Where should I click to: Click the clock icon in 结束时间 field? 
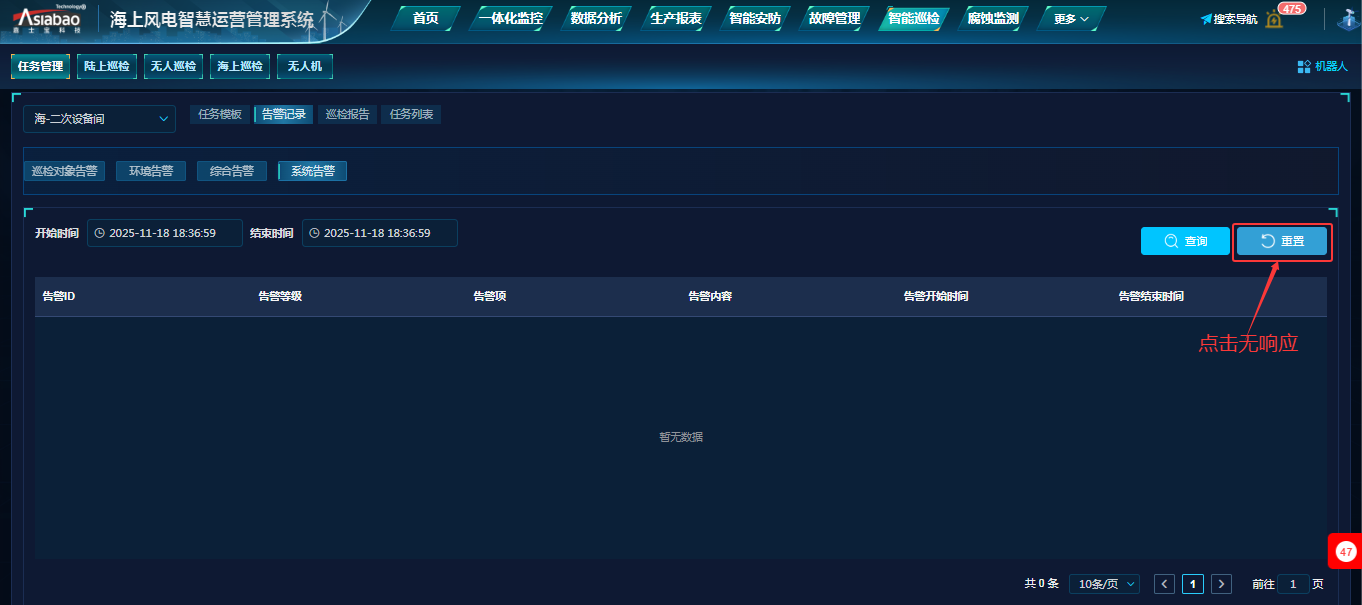314,233
